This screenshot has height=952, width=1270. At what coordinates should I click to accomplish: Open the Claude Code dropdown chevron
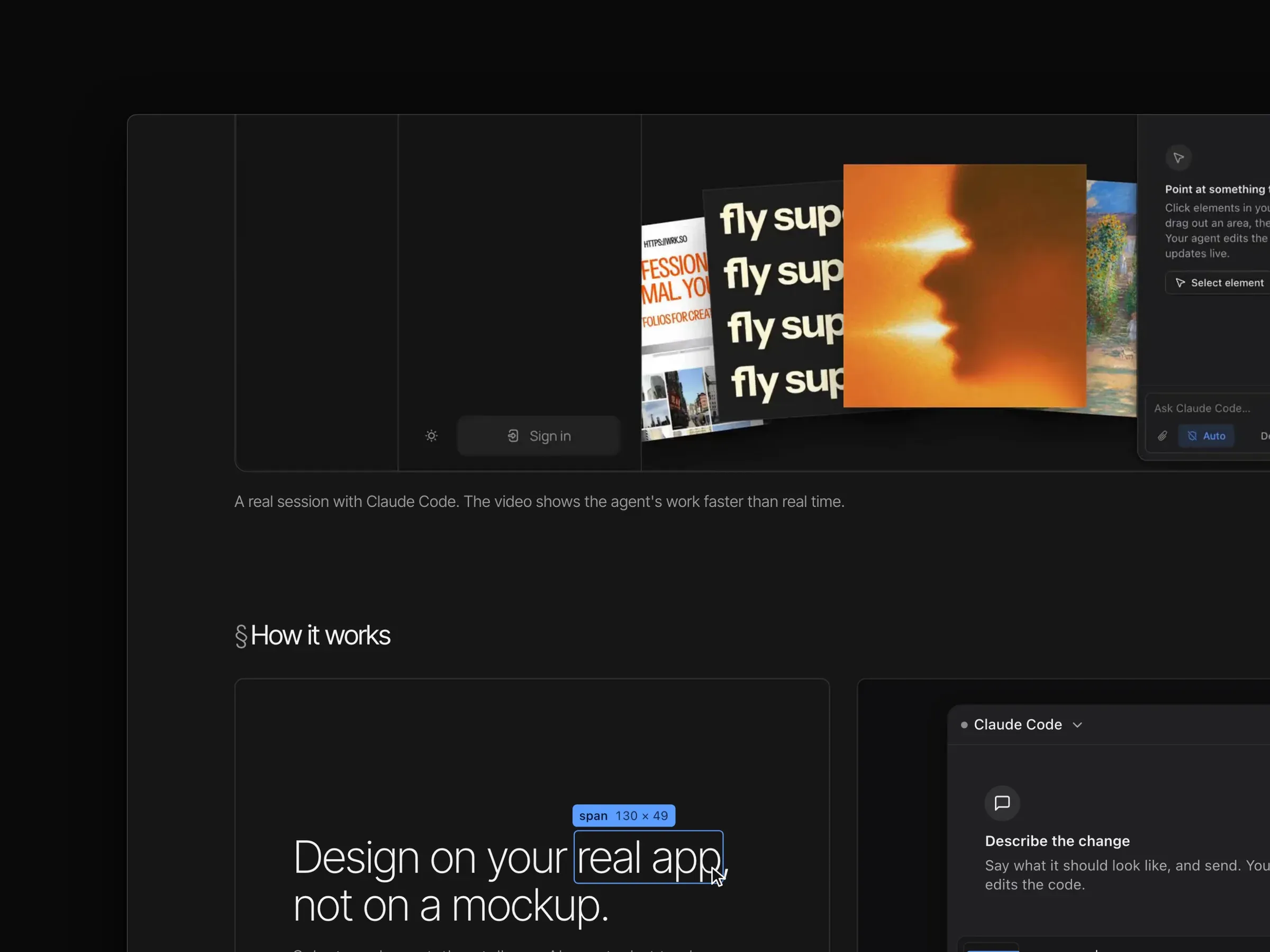pyautogui.click(x=1077, y=725)
